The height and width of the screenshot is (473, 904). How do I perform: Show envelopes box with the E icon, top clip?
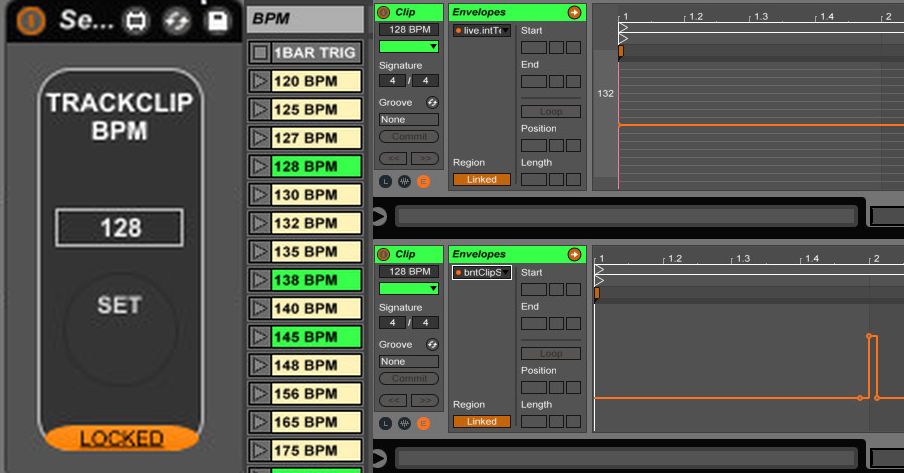[423, 181]
